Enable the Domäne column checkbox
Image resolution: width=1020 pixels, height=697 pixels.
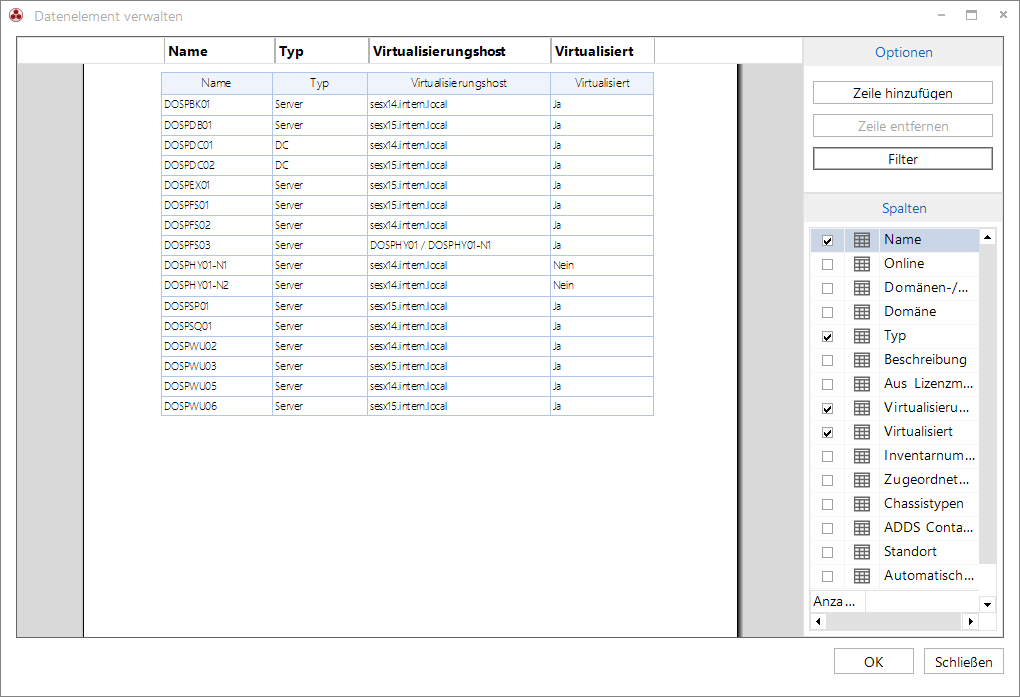pyautogui.click(x=827, y=313)
